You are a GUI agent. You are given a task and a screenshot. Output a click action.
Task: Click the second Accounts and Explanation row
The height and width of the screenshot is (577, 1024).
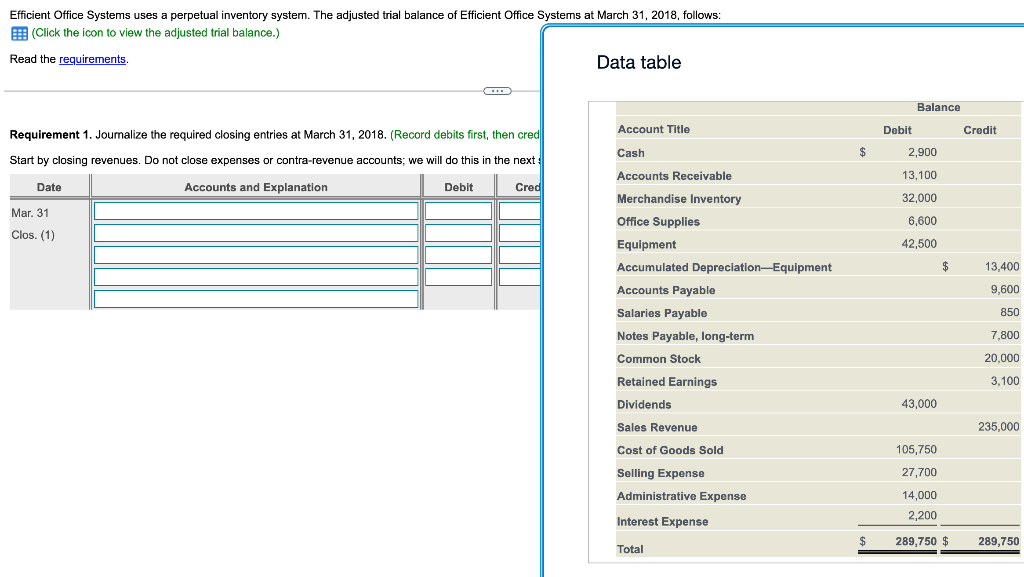point(256,232)
